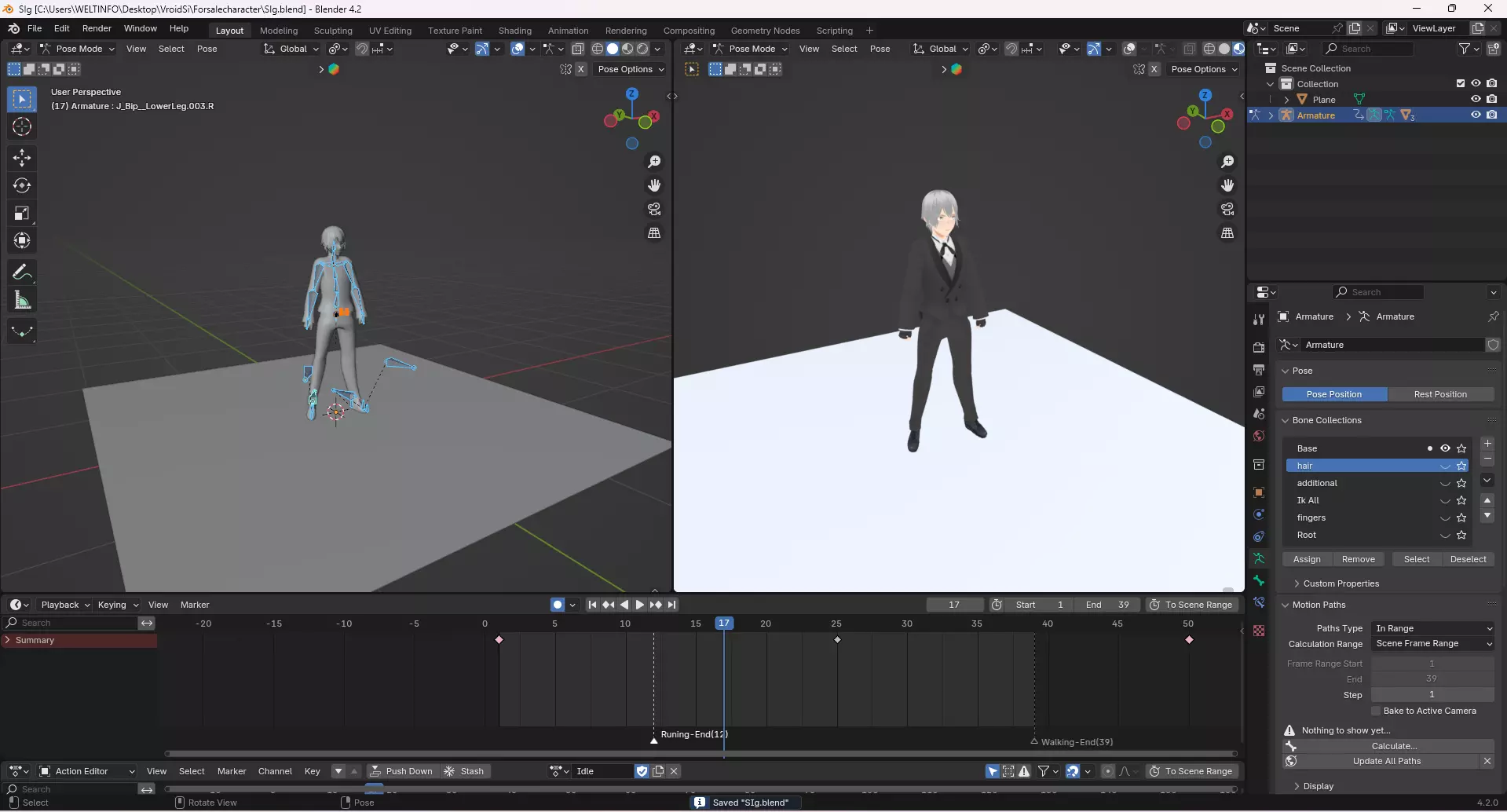Select the Annotate tool
This screenshot has width=1507, height=812.
pyautogui.click(x=22, y=272)
